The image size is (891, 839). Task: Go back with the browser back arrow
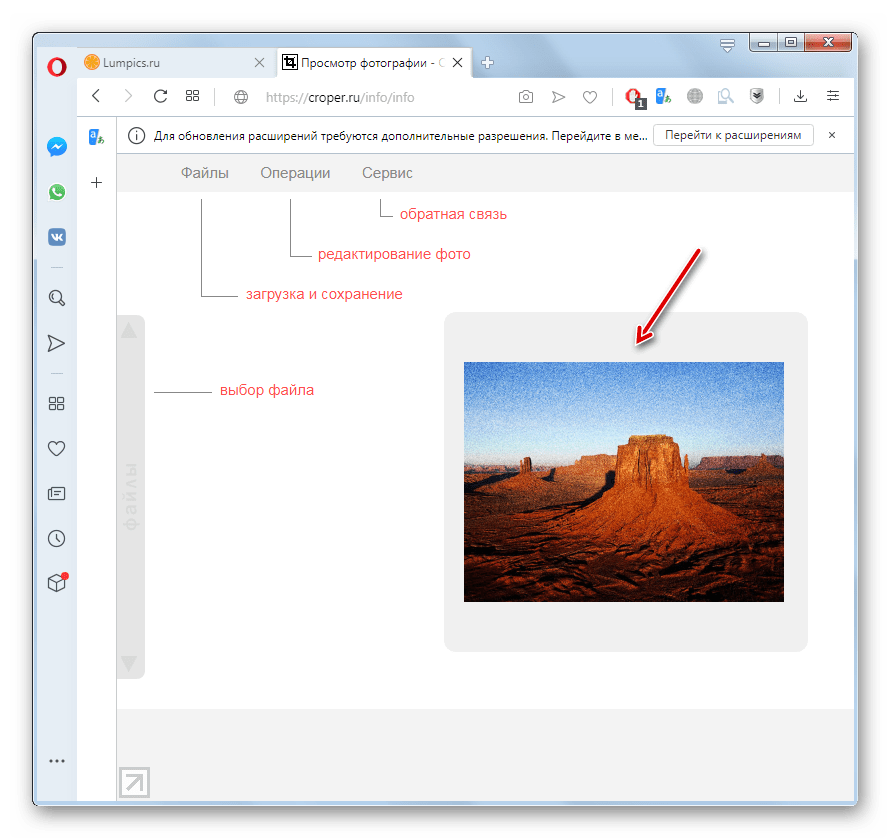pos(96,96)
